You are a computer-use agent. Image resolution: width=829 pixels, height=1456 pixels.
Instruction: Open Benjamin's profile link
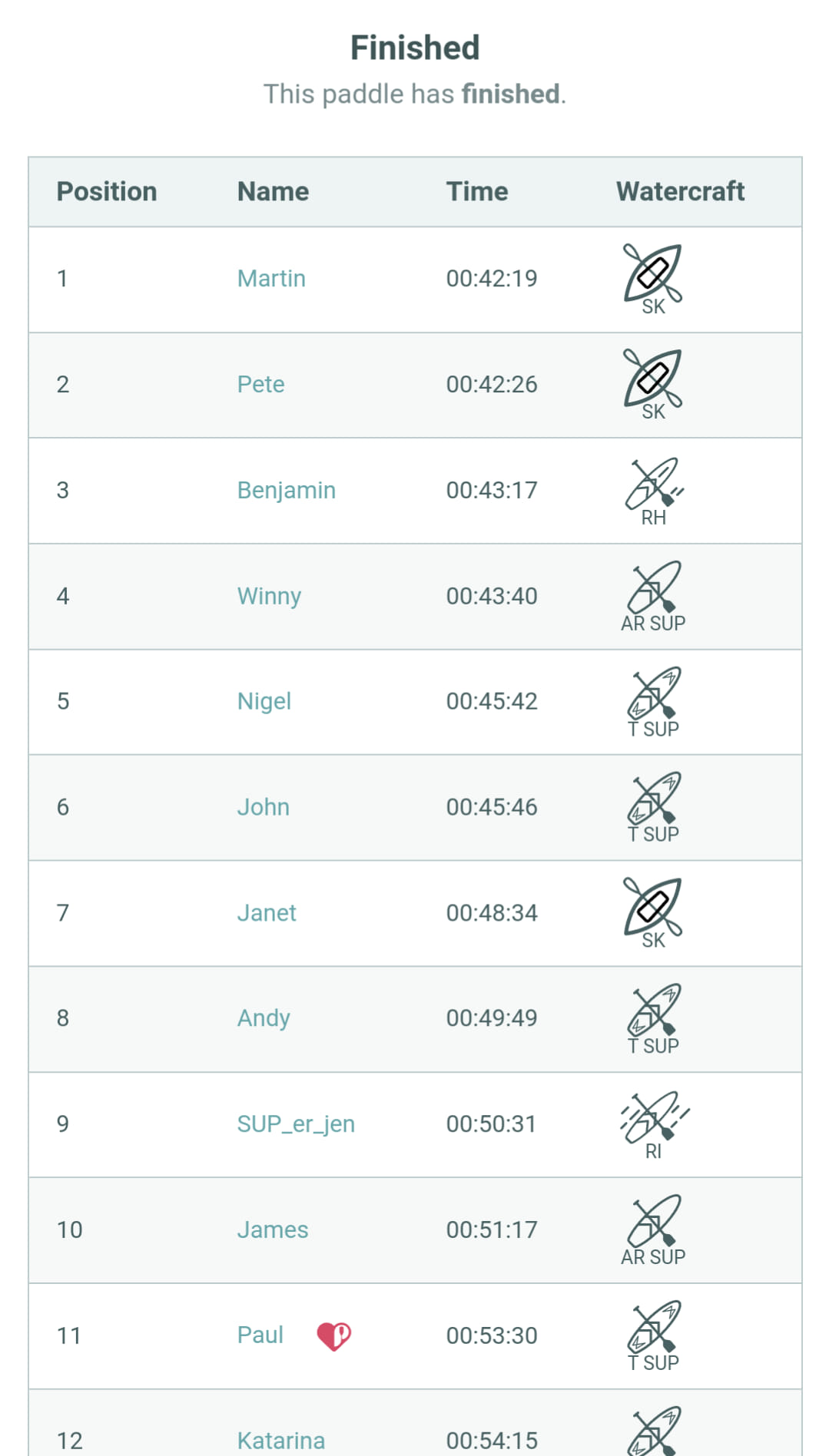point(287,491)
